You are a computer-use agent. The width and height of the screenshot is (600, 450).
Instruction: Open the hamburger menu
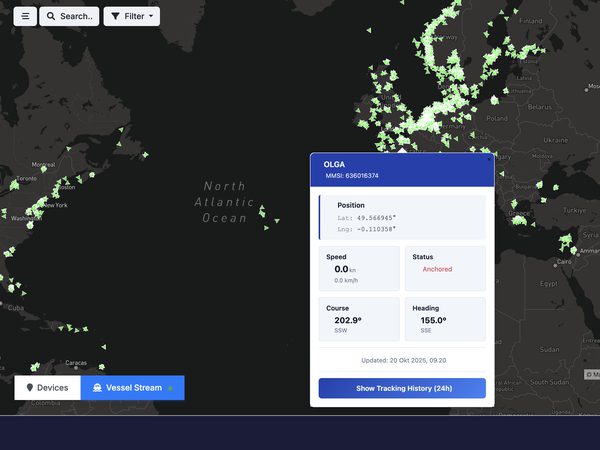[25, 16]
